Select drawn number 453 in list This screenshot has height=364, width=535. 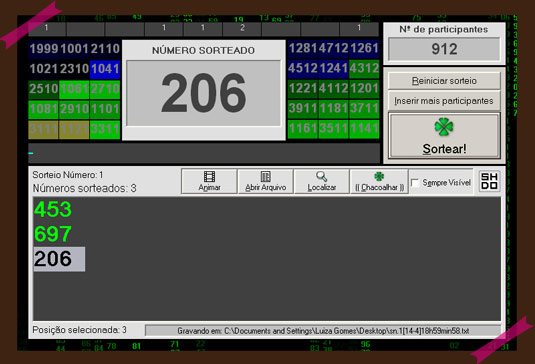(53, 209)
